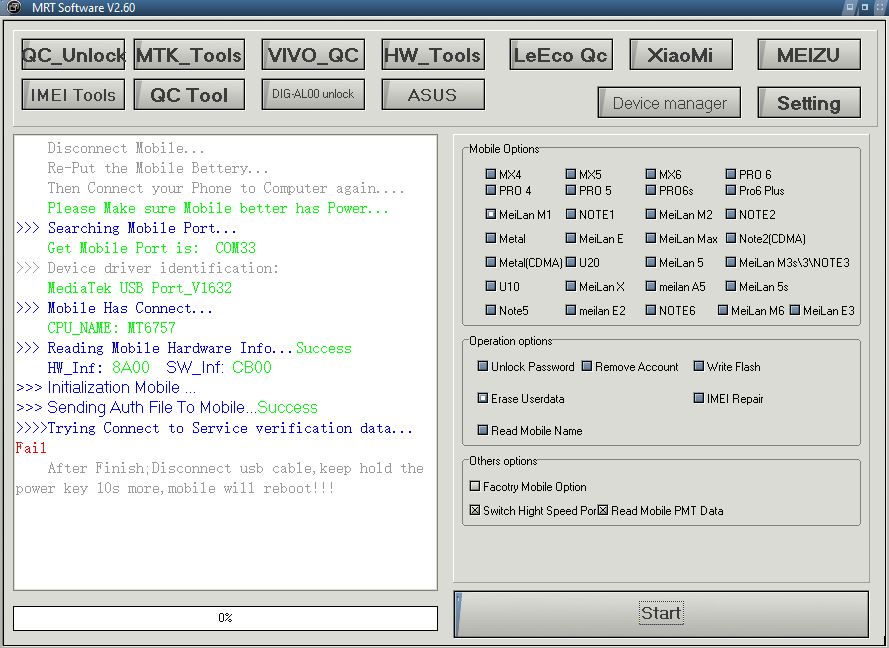Enable the Read Mobile Name operation

pyautogui.click(x=483, y=430)
